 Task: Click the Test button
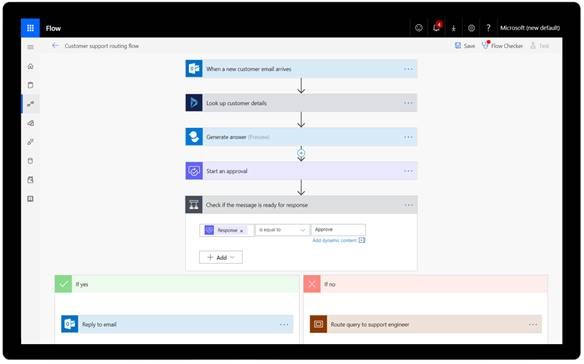point(540,45)
